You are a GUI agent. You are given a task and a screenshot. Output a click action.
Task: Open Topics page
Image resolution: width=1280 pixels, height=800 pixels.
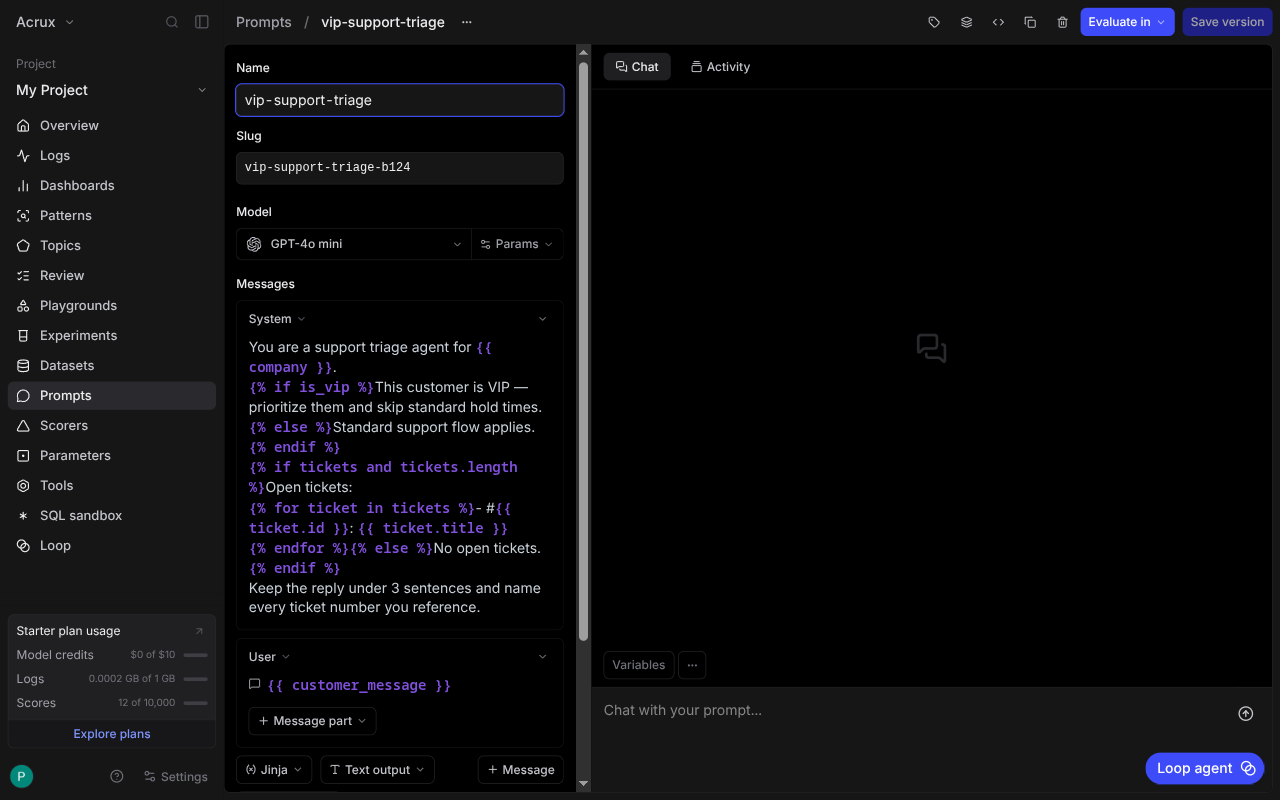coord(112,246)
